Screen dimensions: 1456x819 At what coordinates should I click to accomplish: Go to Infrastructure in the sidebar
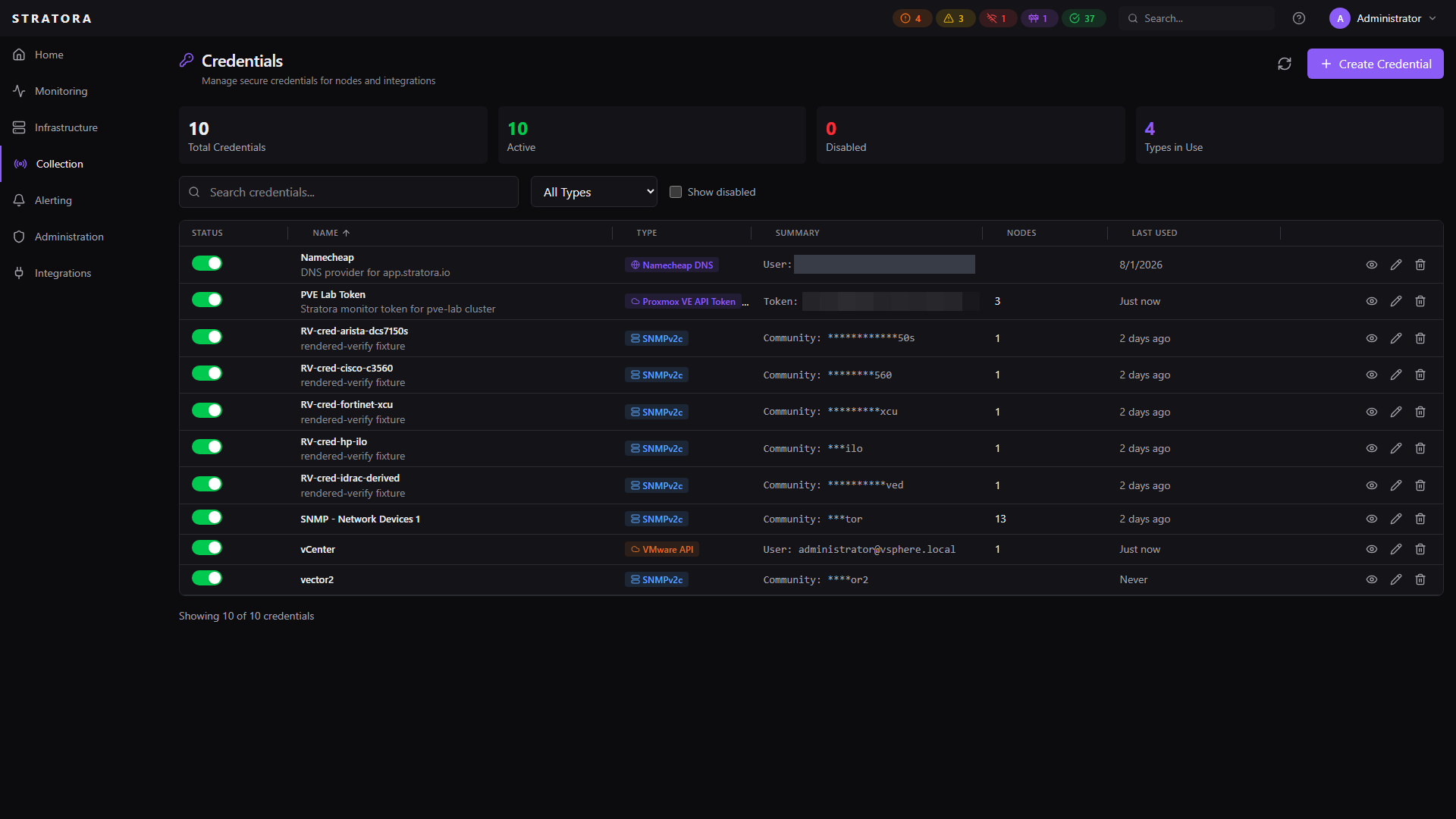[66, 127]
